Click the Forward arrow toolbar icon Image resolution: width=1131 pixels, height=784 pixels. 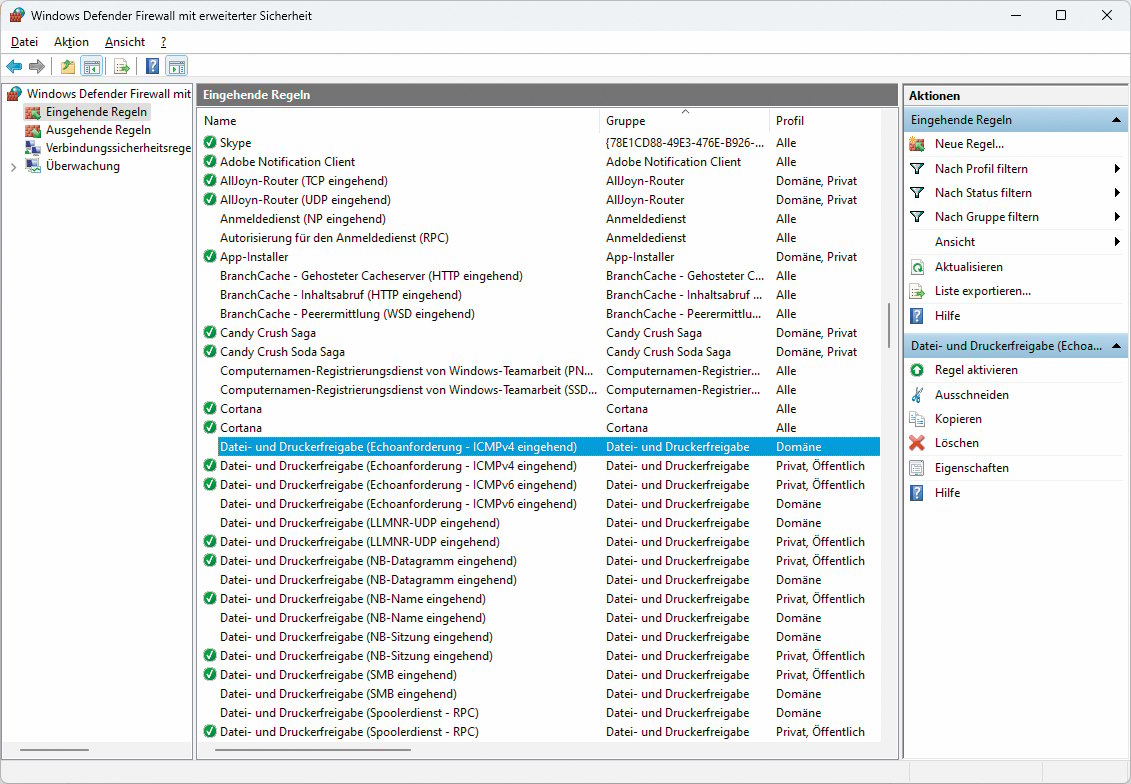37,67
